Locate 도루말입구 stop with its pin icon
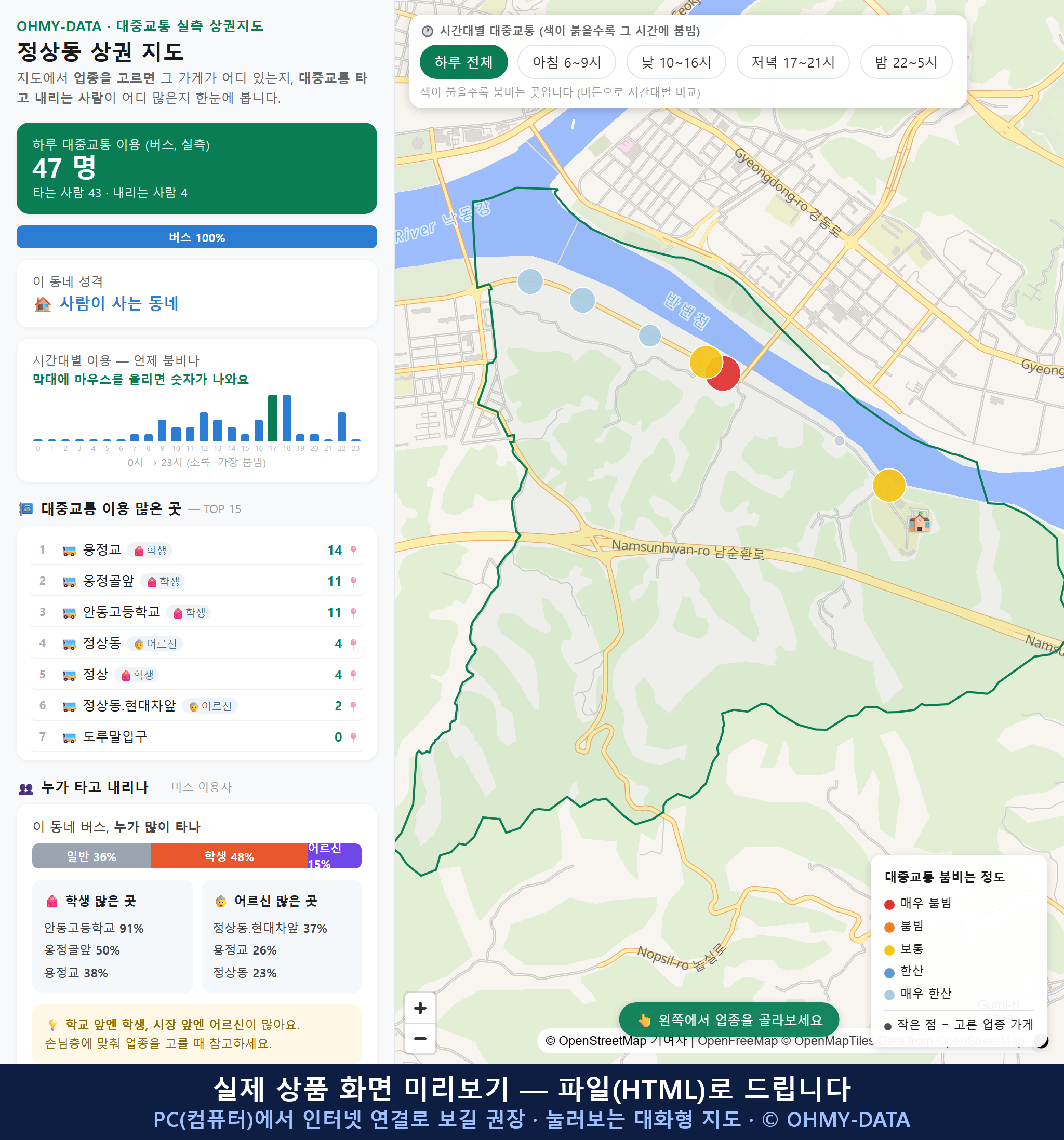1064x1140 pixels. click(353, 737)
